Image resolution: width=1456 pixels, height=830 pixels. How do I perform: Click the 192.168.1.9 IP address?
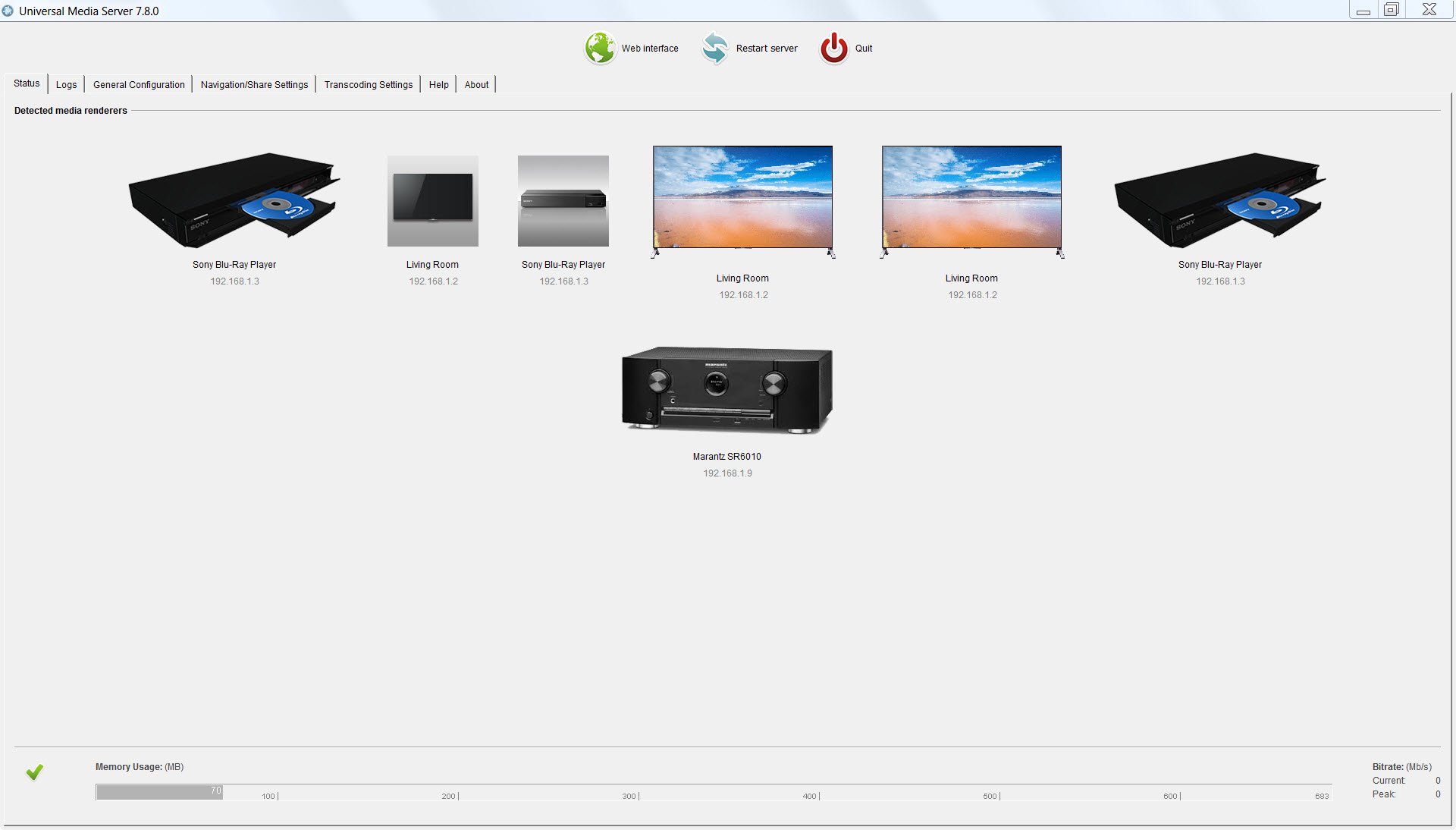[727, 473]
